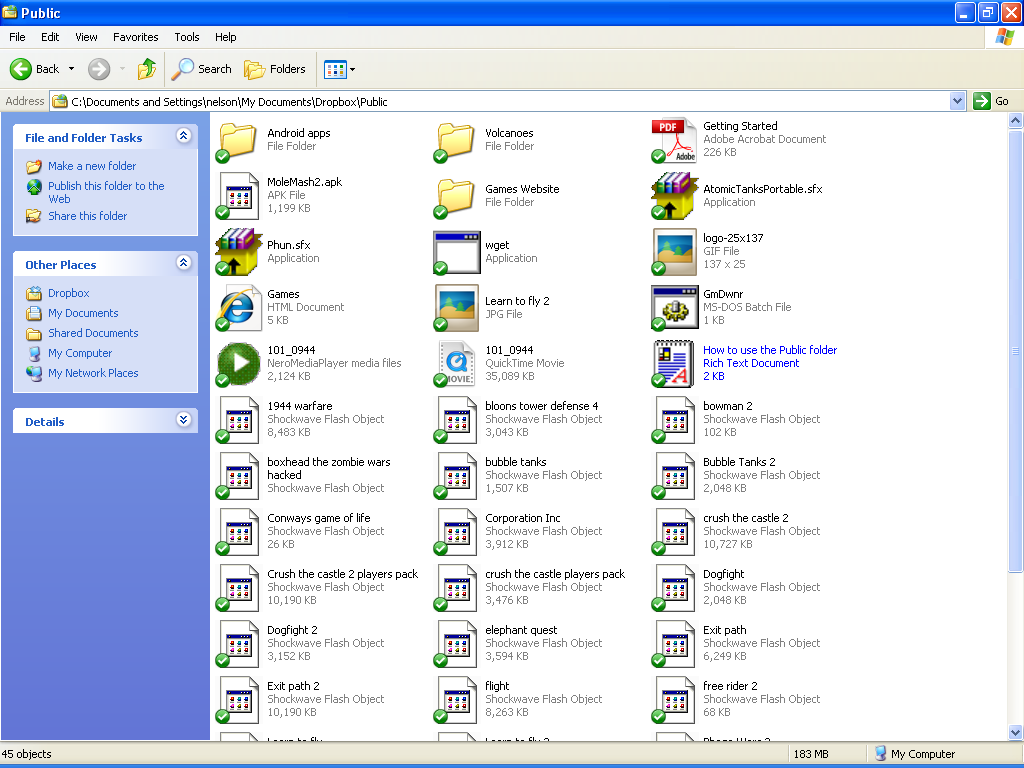Collapse File and Folder Tasks panel
Image resolution: width=1024 pixels, height=768 pixels.
pos(184,136)
